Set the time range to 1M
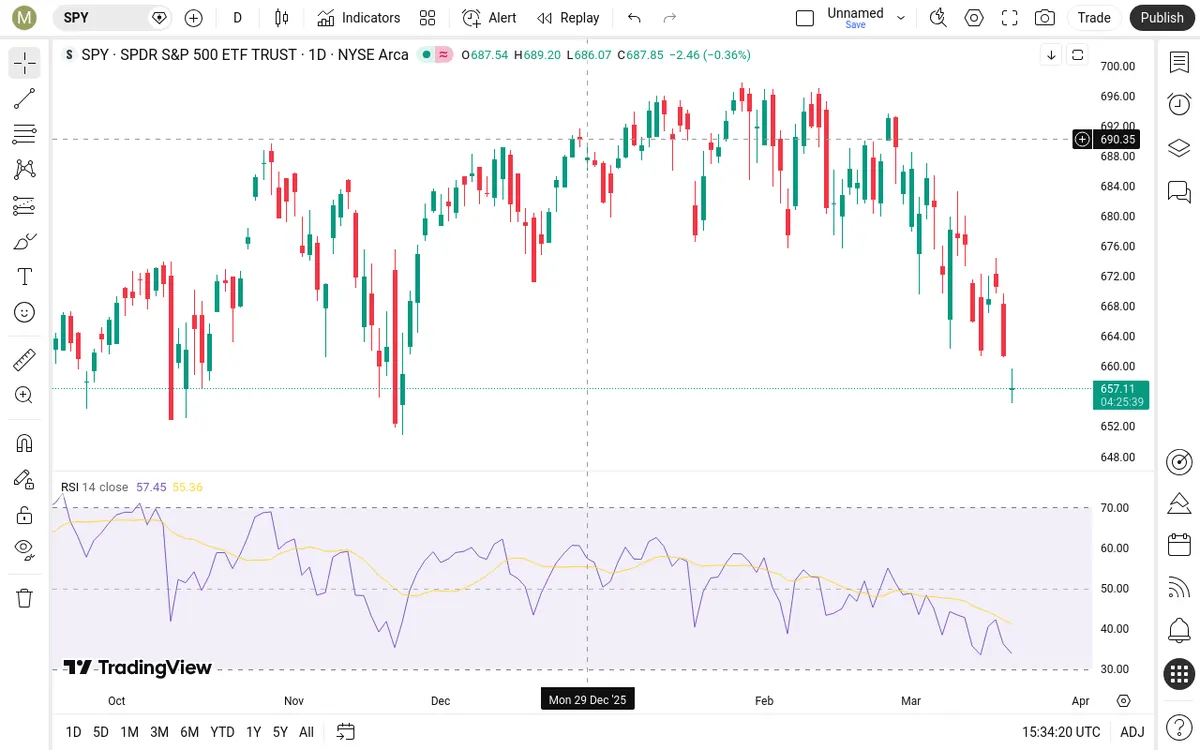 click(129, 732)
